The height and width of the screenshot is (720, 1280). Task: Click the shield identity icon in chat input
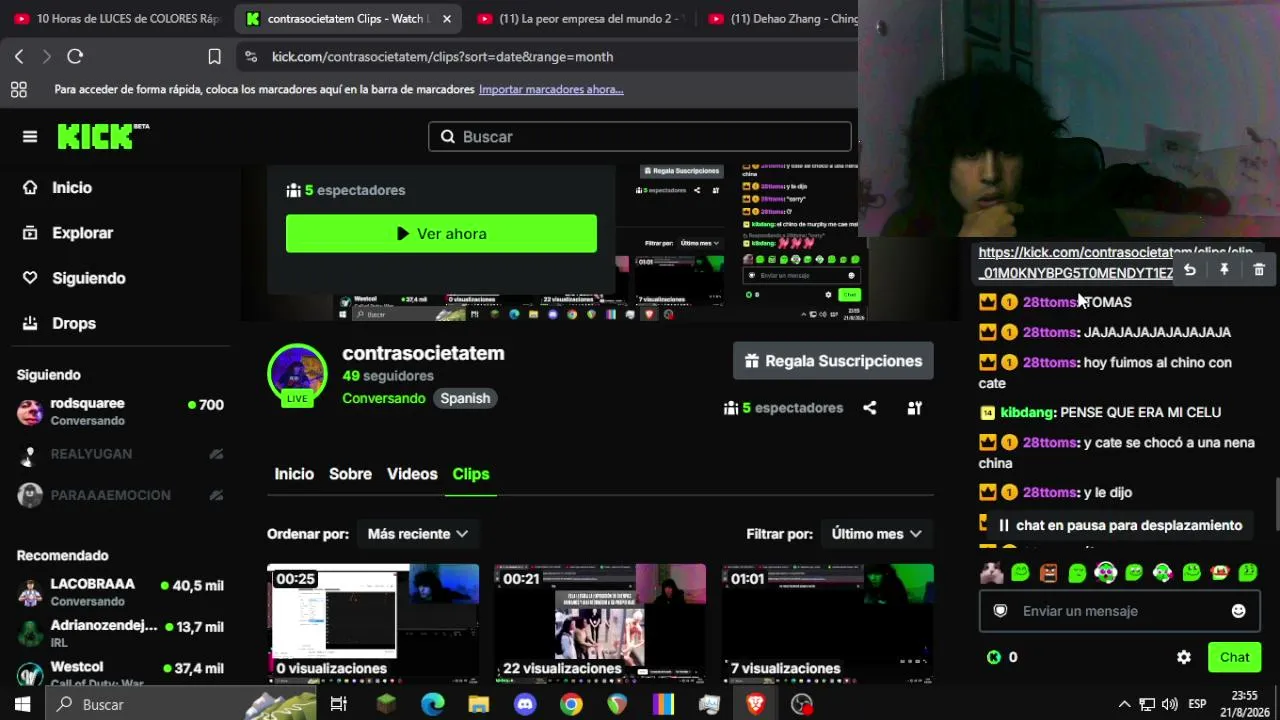tap(1000, 611)
